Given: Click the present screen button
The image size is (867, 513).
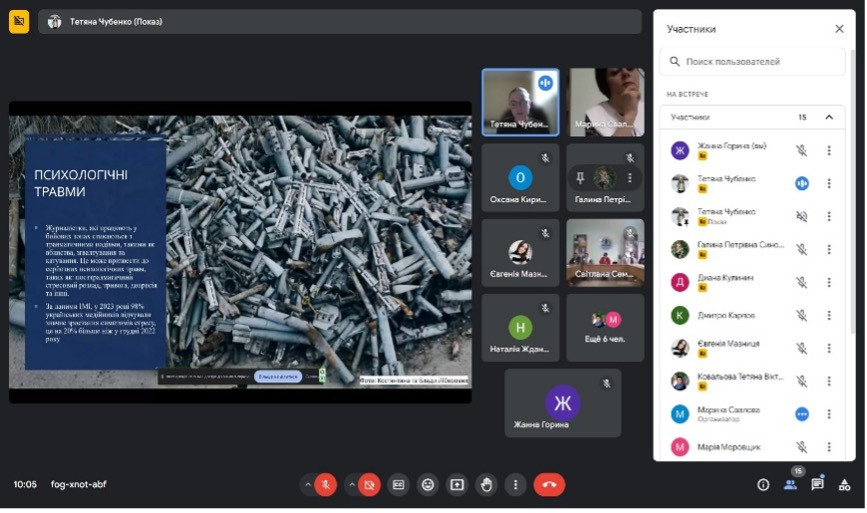Looking at the screenshot, I should 457,485.
